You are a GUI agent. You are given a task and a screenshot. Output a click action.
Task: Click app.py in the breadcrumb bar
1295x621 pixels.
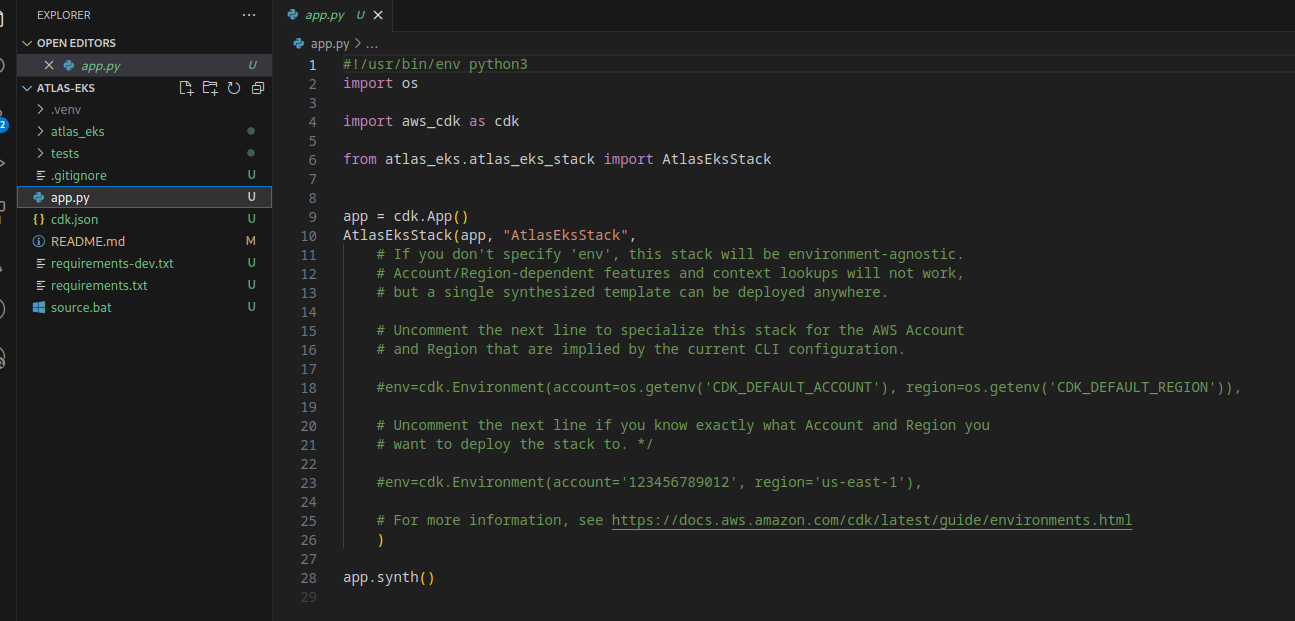point(330,43)
